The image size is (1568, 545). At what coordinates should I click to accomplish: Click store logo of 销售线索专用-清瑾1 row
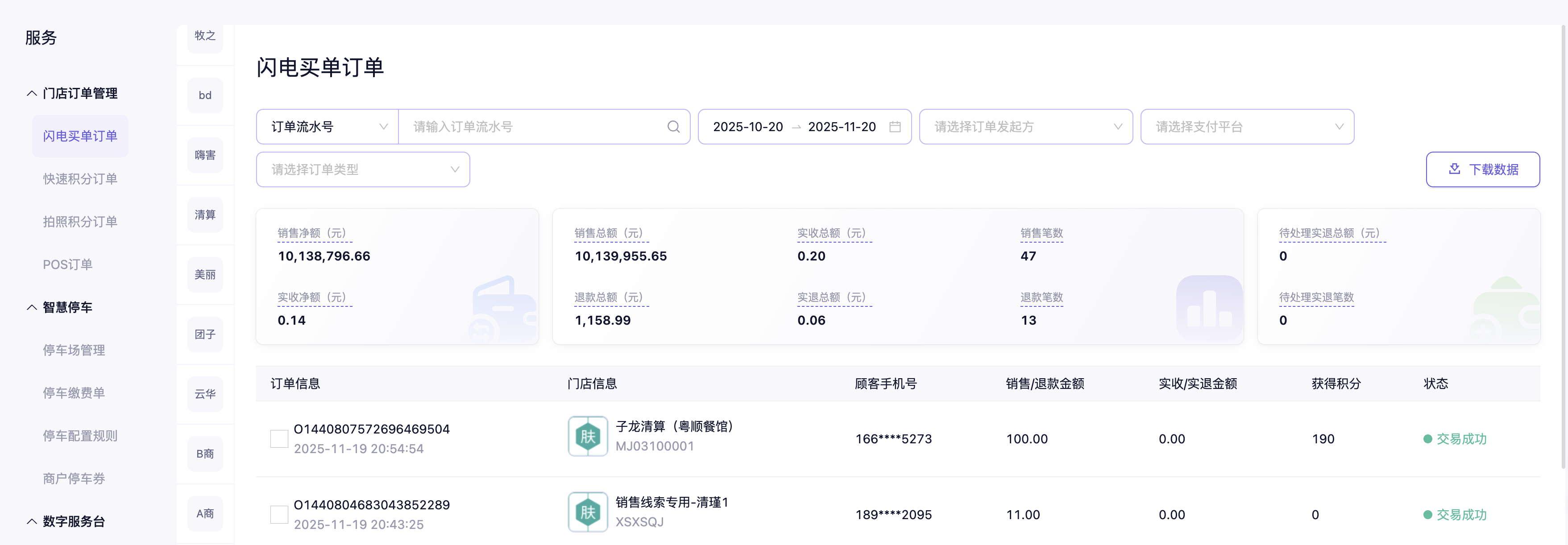pos(587,512)
